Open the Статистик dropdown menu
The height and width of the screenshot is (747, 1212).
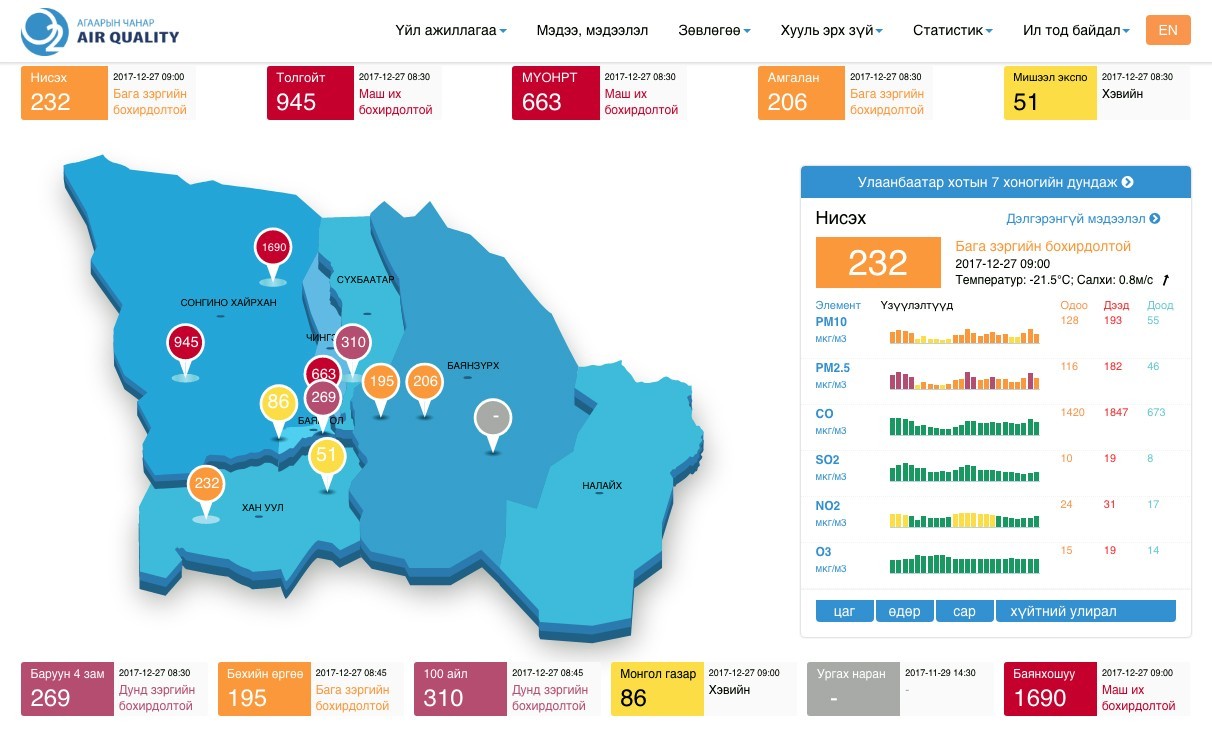tap(952, 31)
